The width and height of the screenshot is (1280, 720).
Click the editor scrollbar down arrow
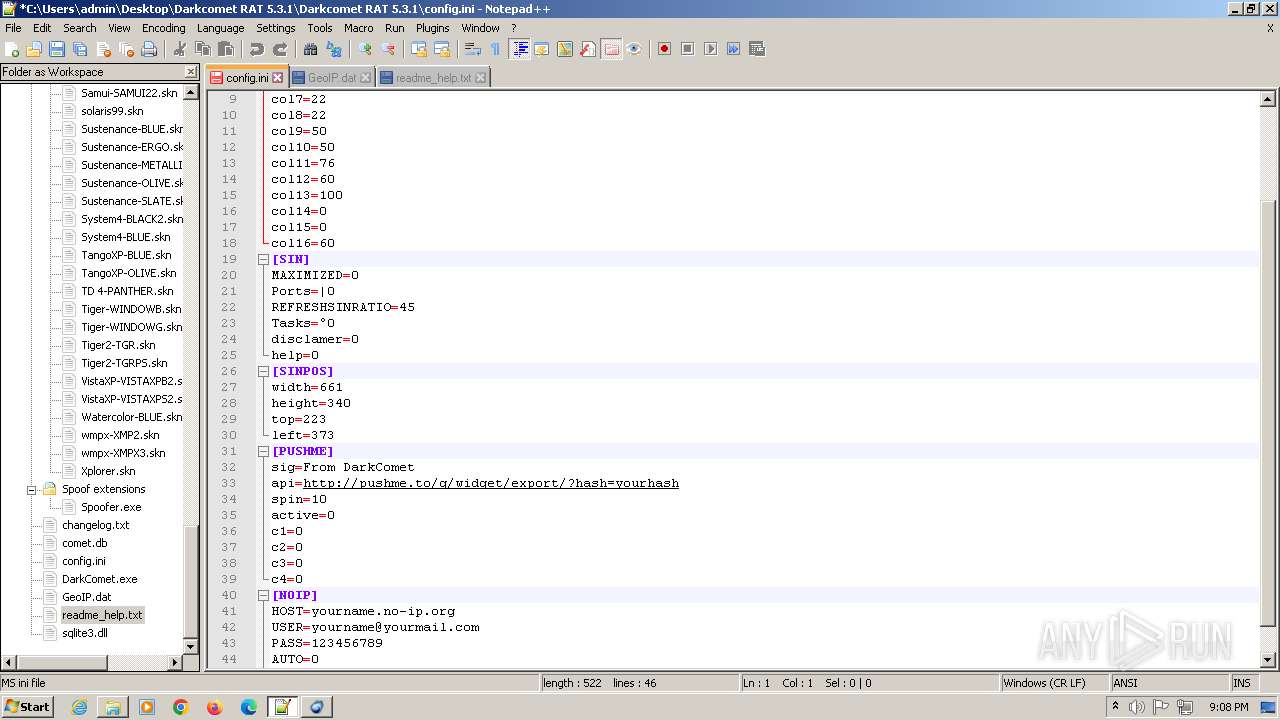tap(1268, 660)
